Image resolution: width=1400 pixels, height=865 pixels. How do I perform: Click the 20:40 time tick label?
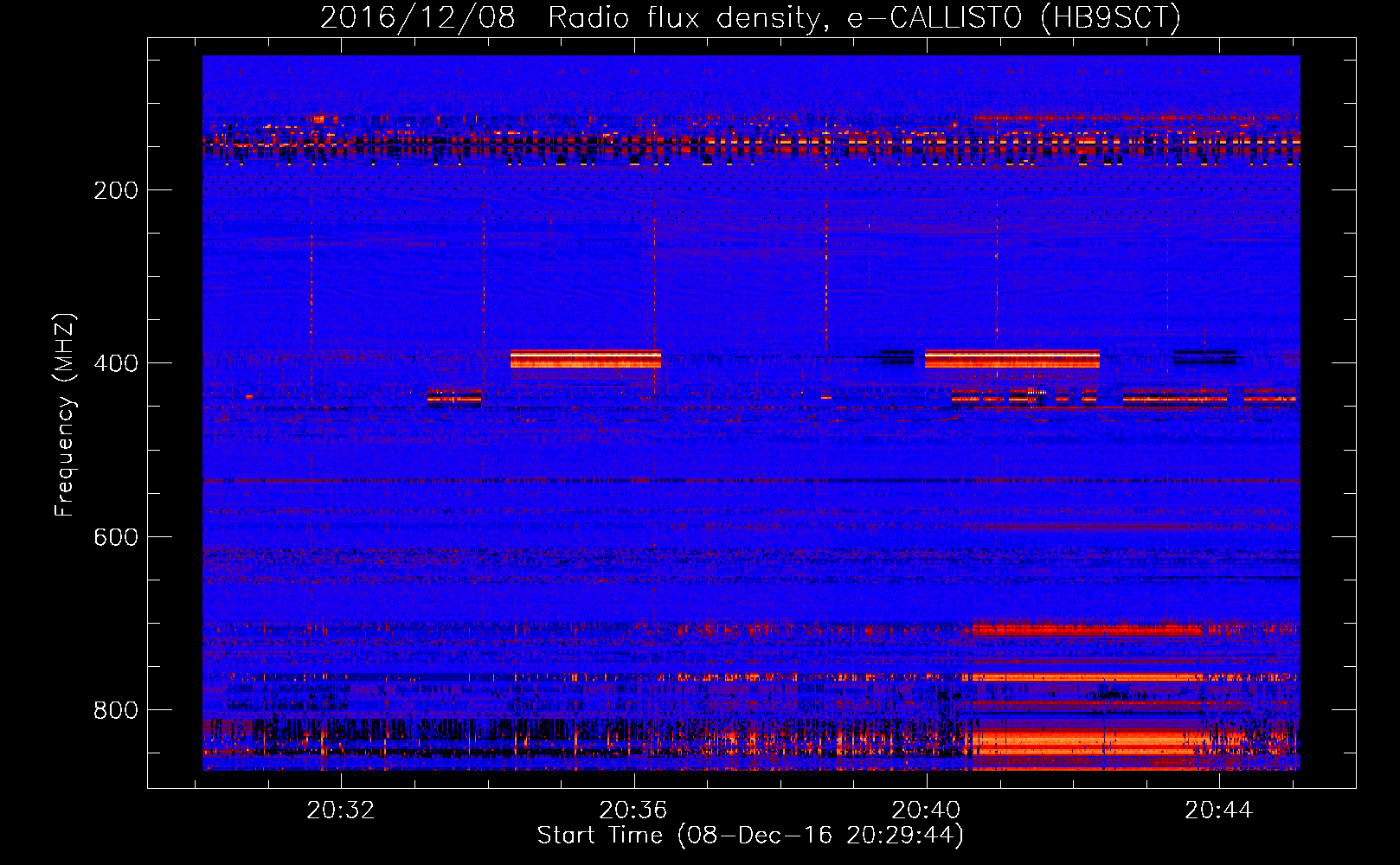(x=927, y=811)
